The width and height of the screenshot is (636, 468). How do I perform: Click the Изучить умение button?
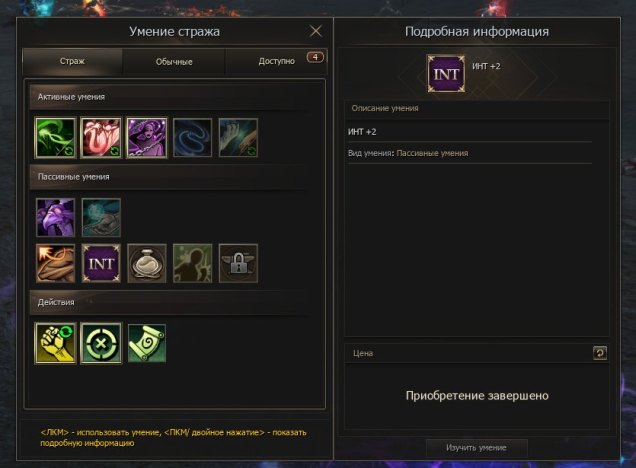477,448
